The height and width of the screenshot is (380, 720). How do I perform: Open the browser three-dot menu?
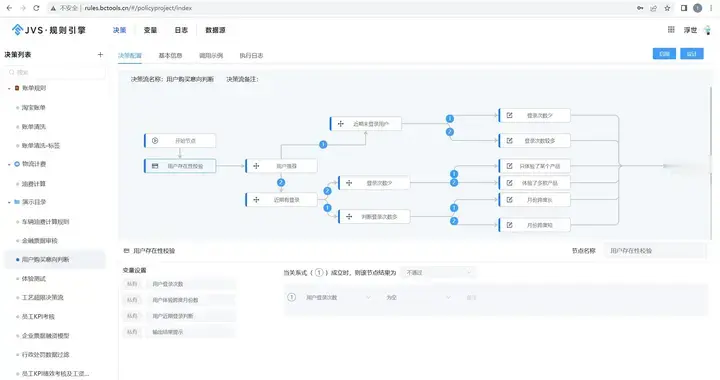coord(711,8)
